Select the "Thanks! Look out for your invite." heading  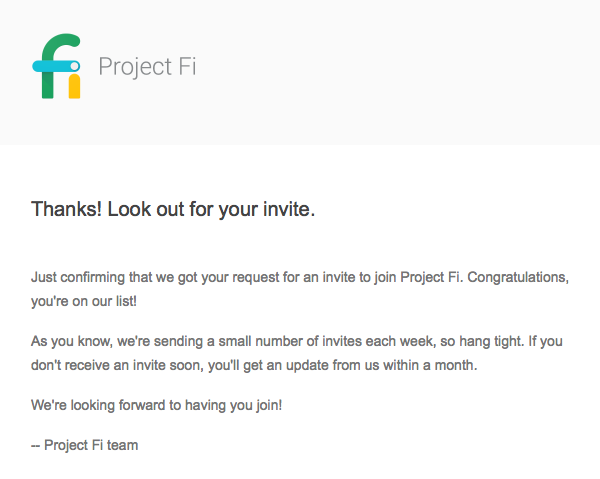pos(173,210)
